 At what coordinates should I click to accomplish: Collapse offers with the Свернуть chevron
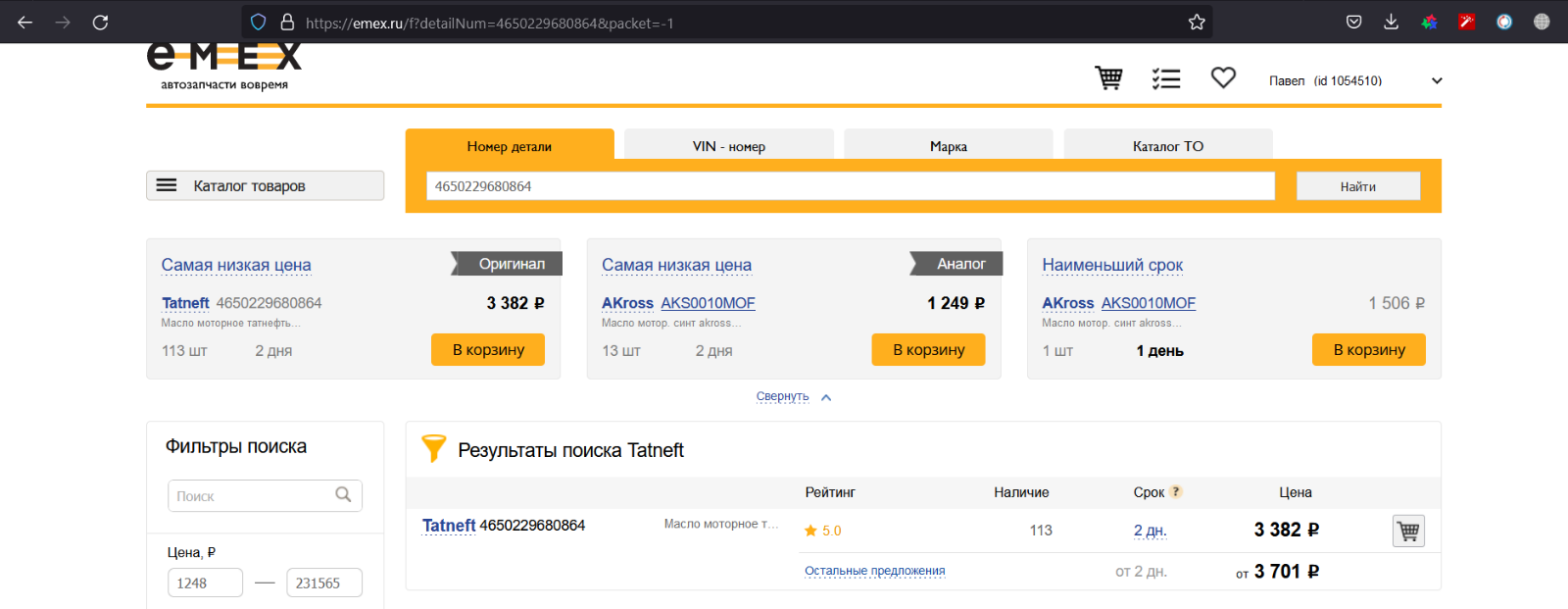826,397
